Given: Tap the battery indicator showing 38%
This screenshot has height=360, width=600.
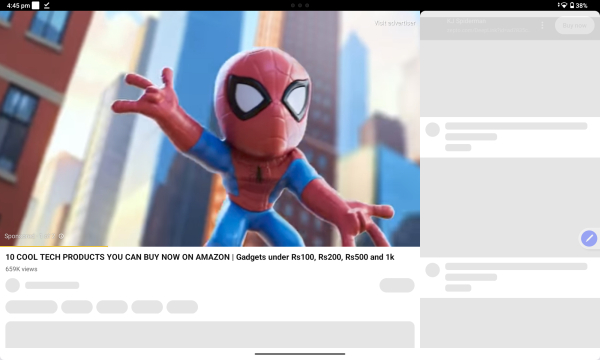Looking at the screenshot, I should (x=579, y=5).
